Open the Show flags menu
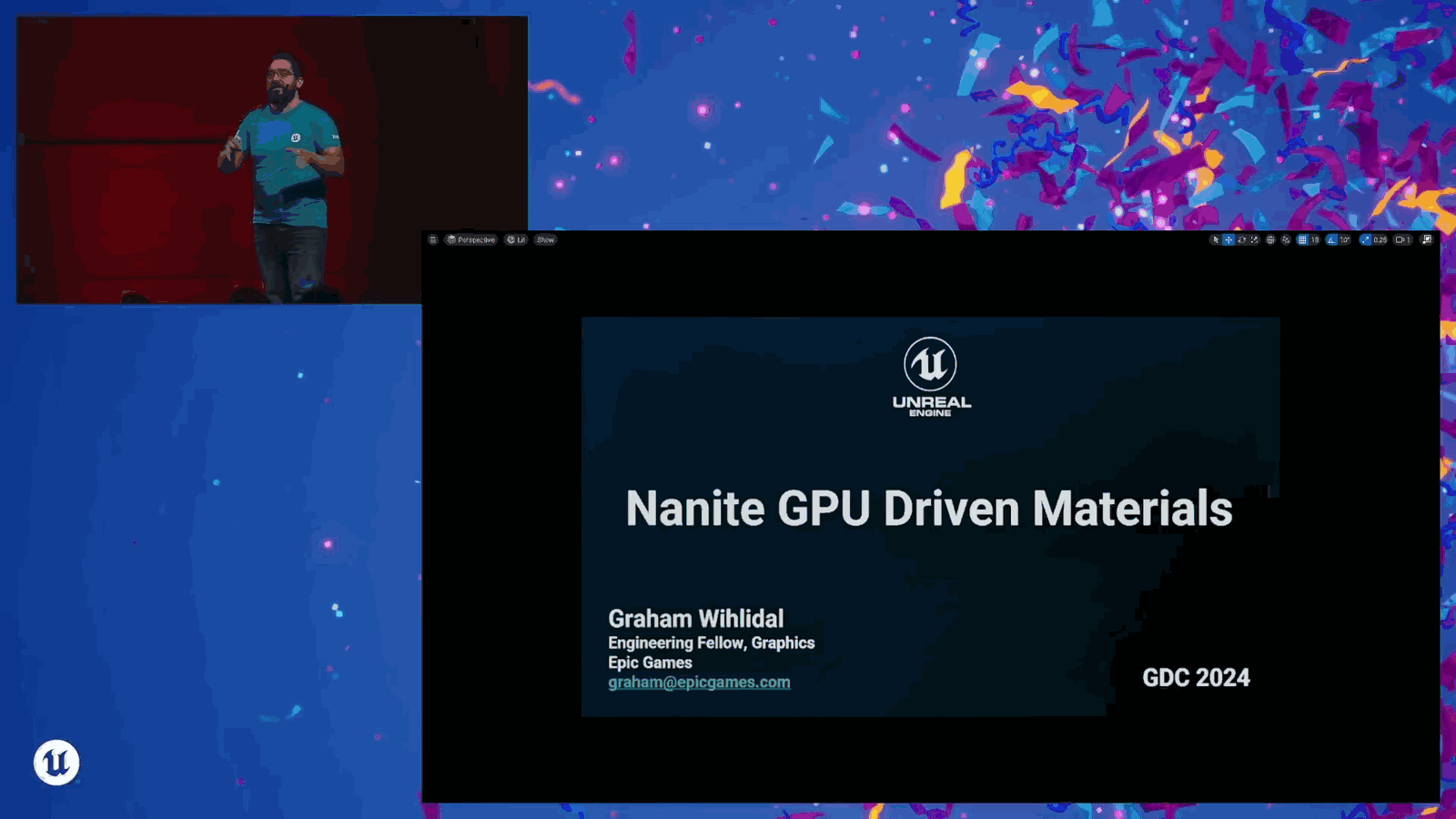1456x819 pixels. click(545, 240)
